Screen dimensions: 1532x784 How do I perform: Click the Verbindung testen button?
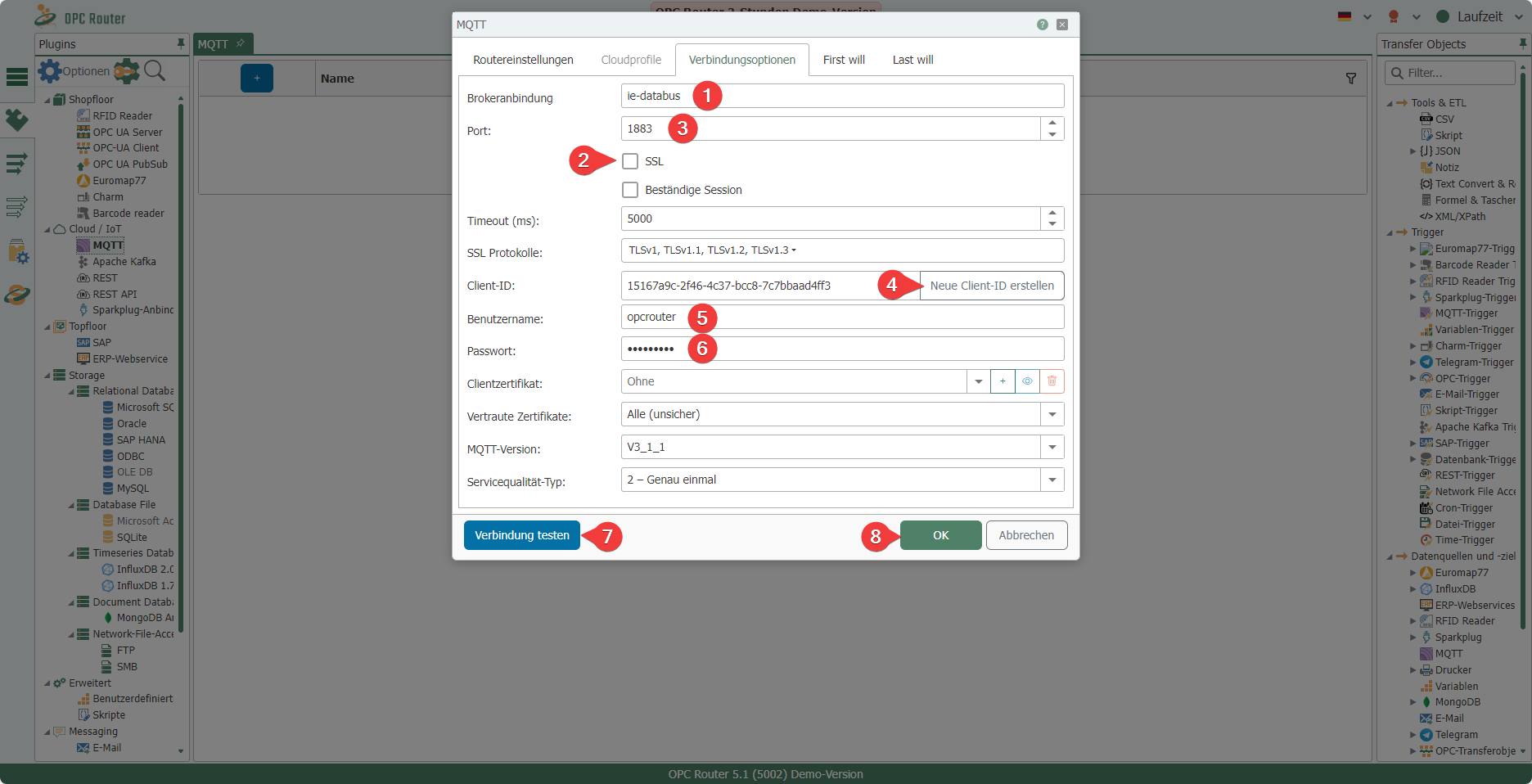tap(521, 535)
